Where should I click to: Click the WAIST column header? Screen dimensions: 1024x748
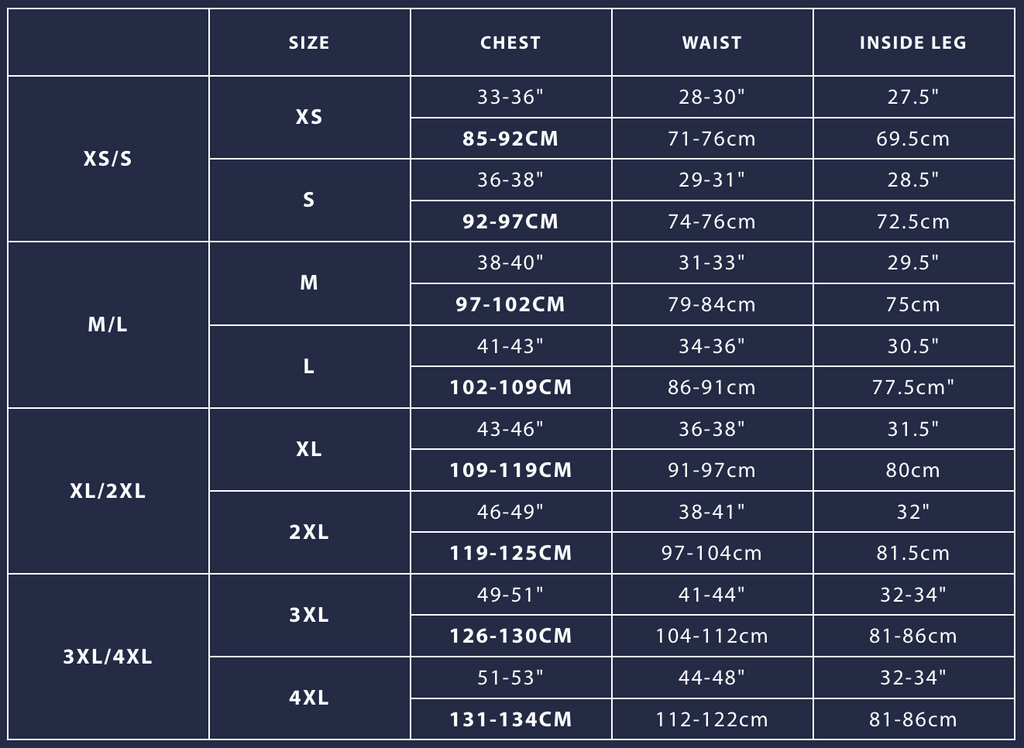click(x=712, y=42)
